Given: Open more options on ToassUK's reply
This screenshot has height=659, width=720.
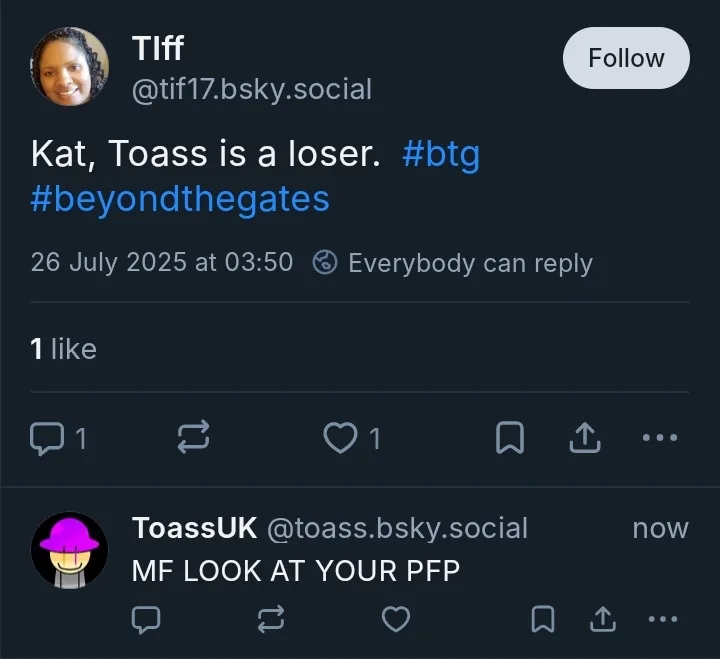Looking at the screenshot, I should 661,620.
